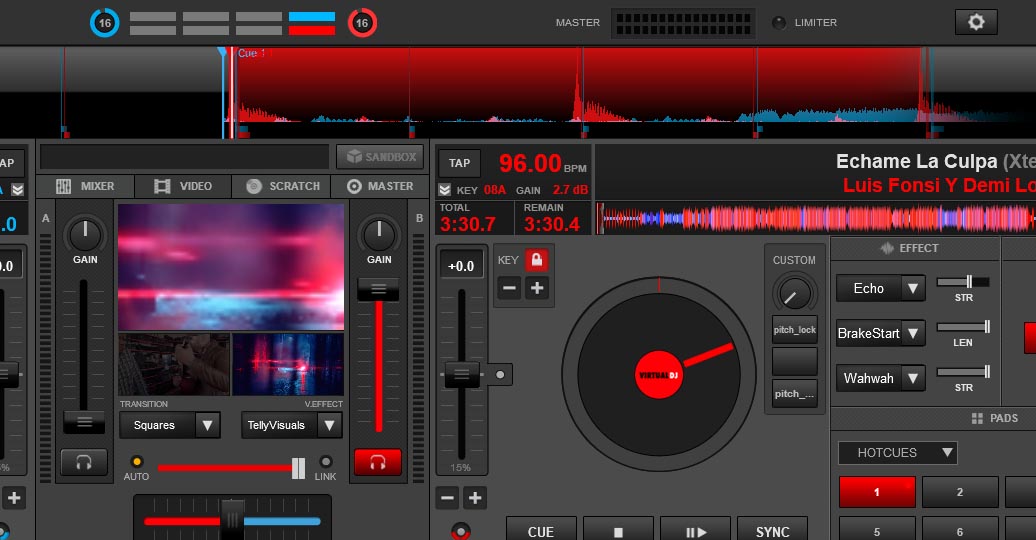Click the audio crossfader handle
Viewport: 1036px width, 540px height.
point(232,520)
